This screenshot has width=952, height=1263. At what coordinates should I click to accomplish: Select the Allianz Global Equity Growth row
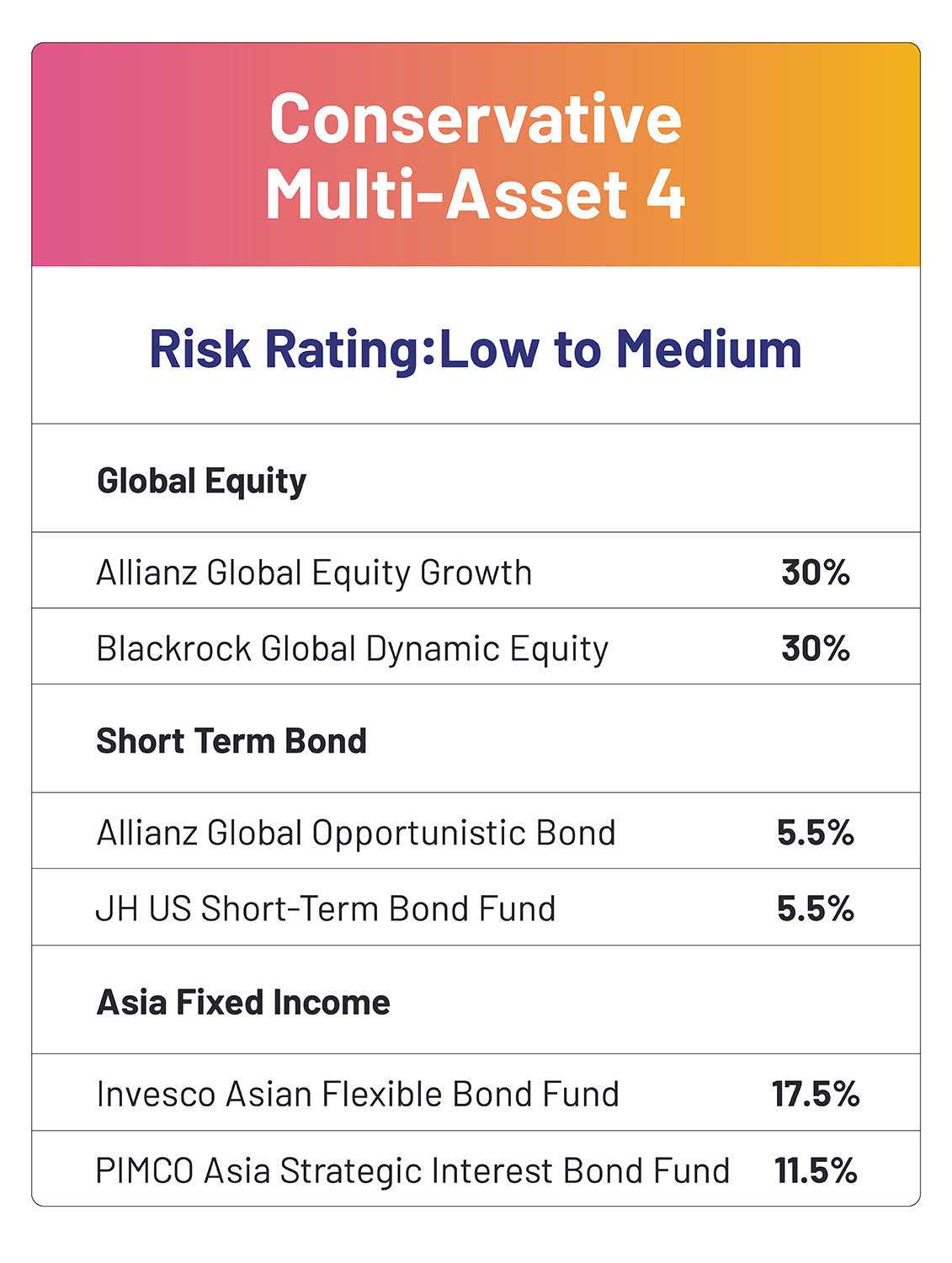[476, 570]
